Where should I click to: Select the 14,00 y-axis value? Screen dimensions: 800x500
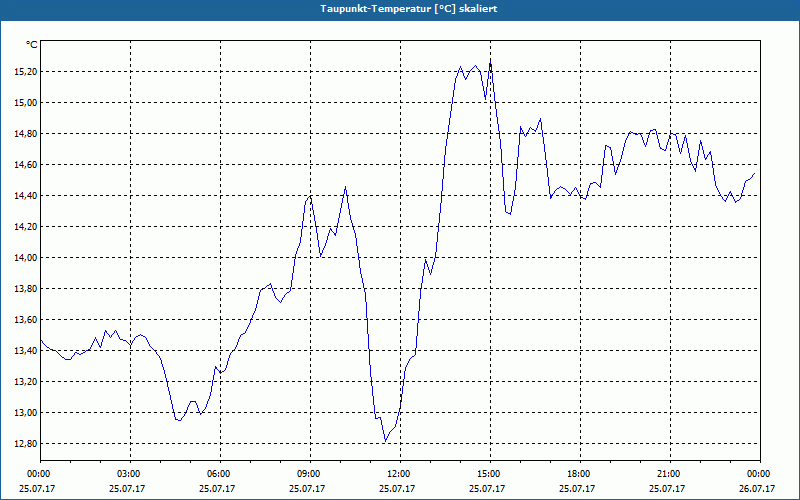(26, 258)
